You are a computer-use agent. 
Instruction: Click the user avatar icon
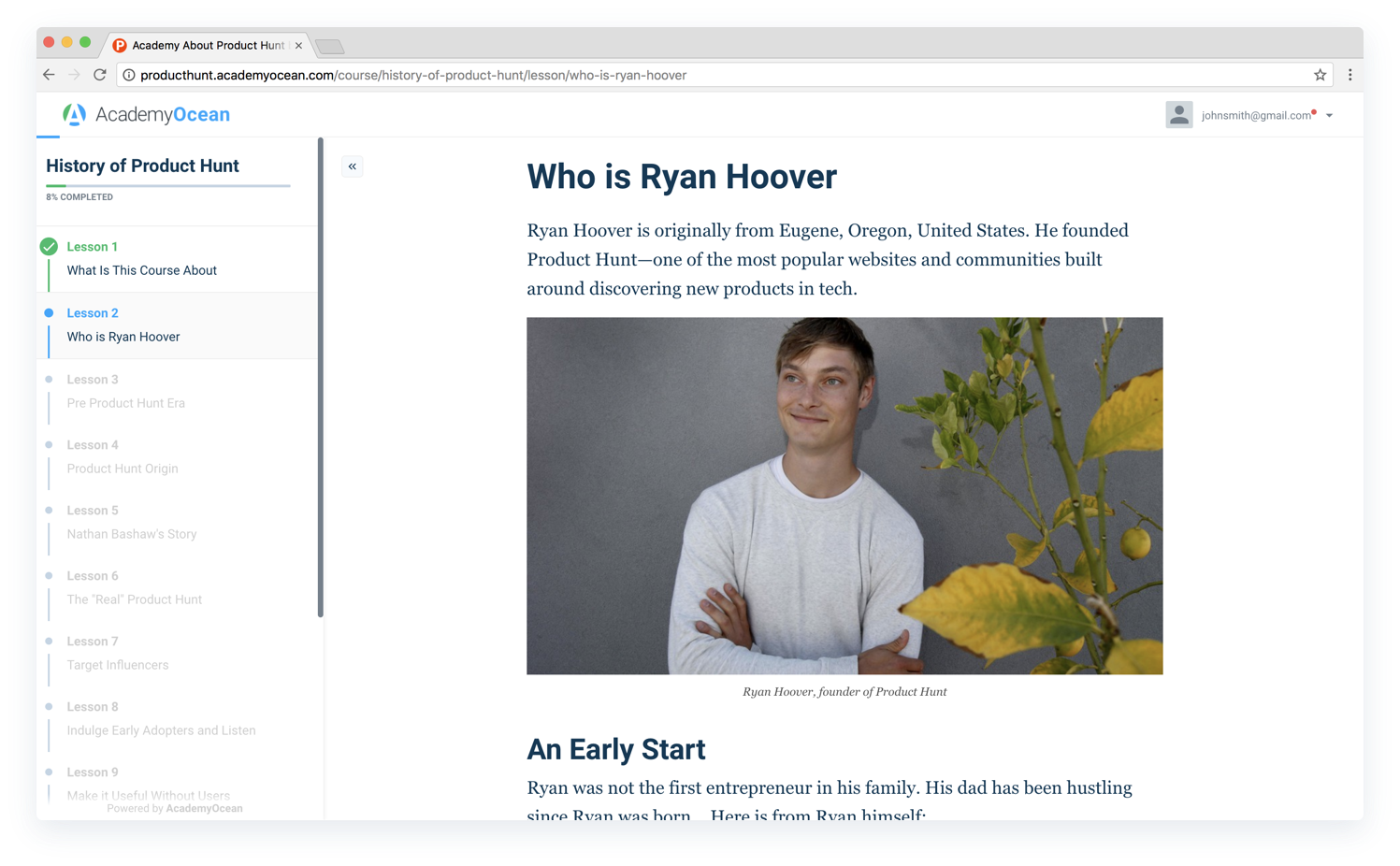click(1178, 114)
